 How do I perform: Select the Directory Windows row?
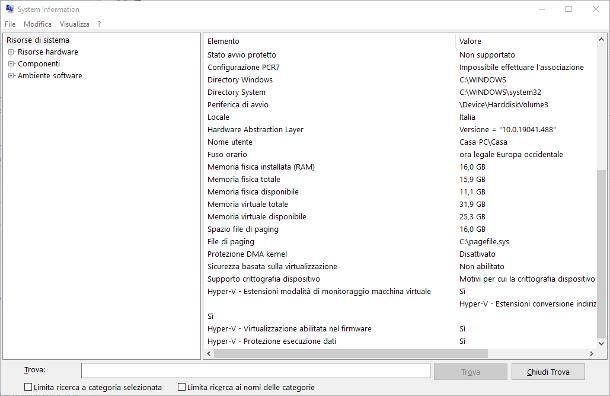click(400, 80)
